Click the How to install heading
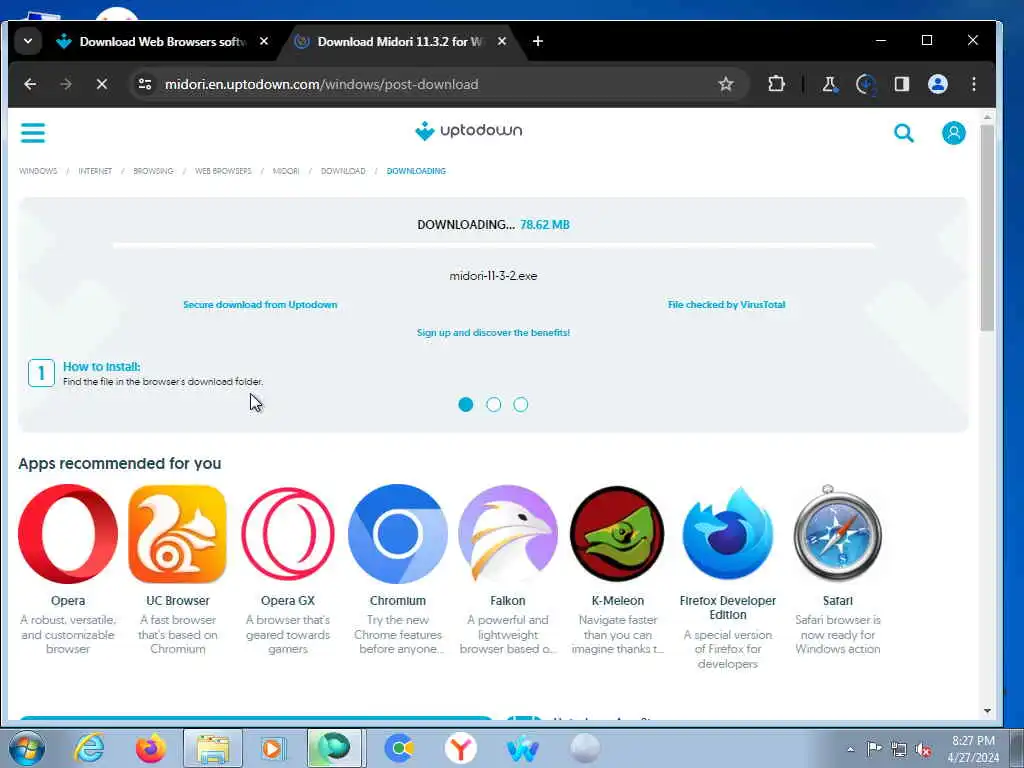Image resolution: width=1024 pixels, height=768 pixels. (x=101, y=366)
